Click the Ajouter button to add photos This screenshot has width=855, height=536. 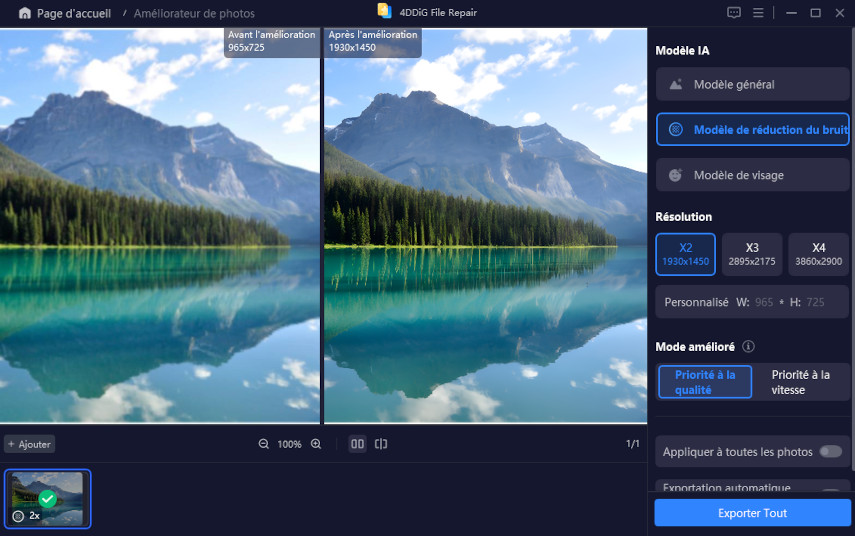[x=29, y=444]
